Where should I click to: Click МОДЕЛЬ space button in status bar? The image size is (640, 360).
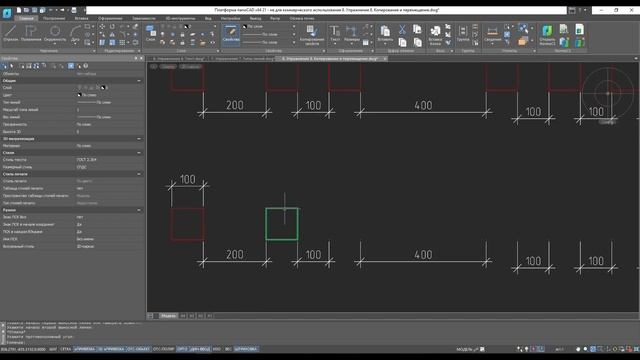coord(464,349)
